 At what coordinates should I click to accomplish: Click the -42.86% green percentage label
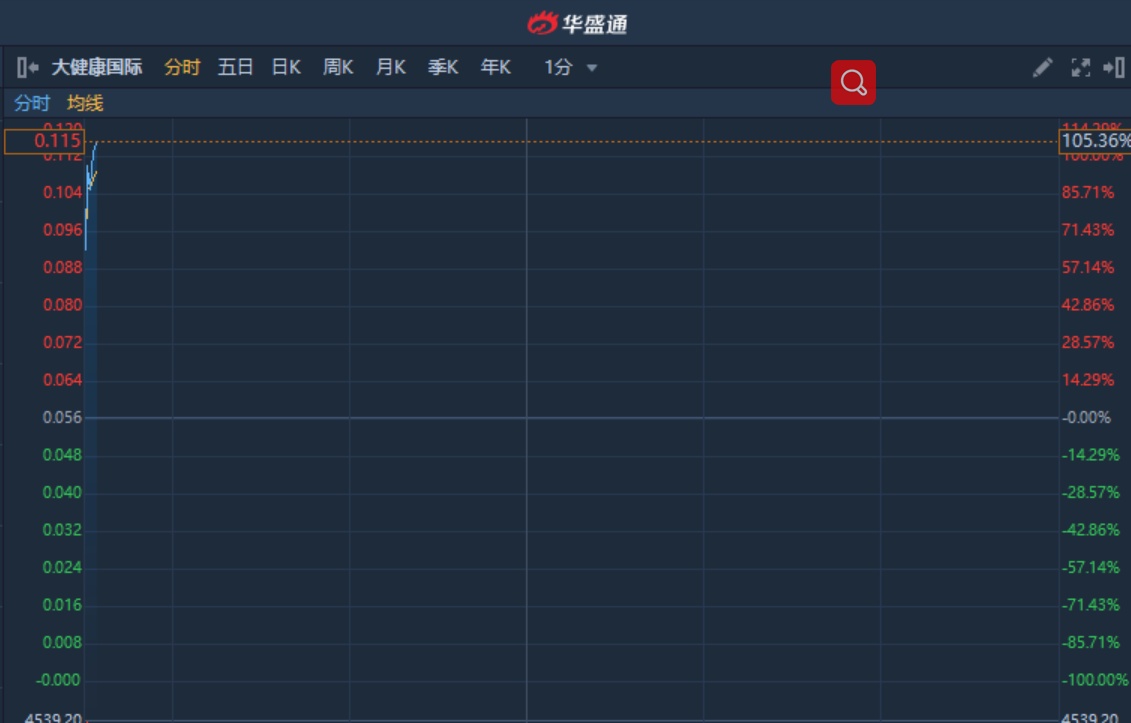click(1091, 530)
